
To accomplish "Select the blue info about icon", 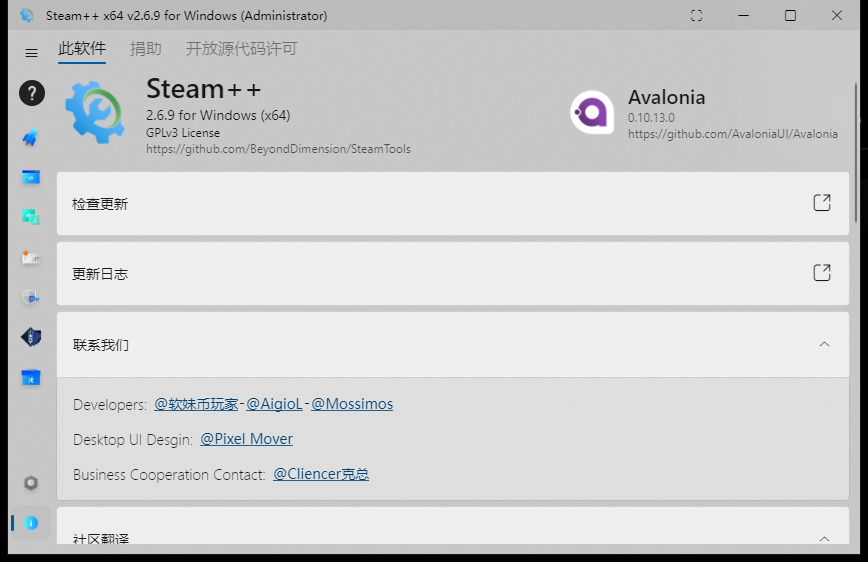I will point(31,523).
